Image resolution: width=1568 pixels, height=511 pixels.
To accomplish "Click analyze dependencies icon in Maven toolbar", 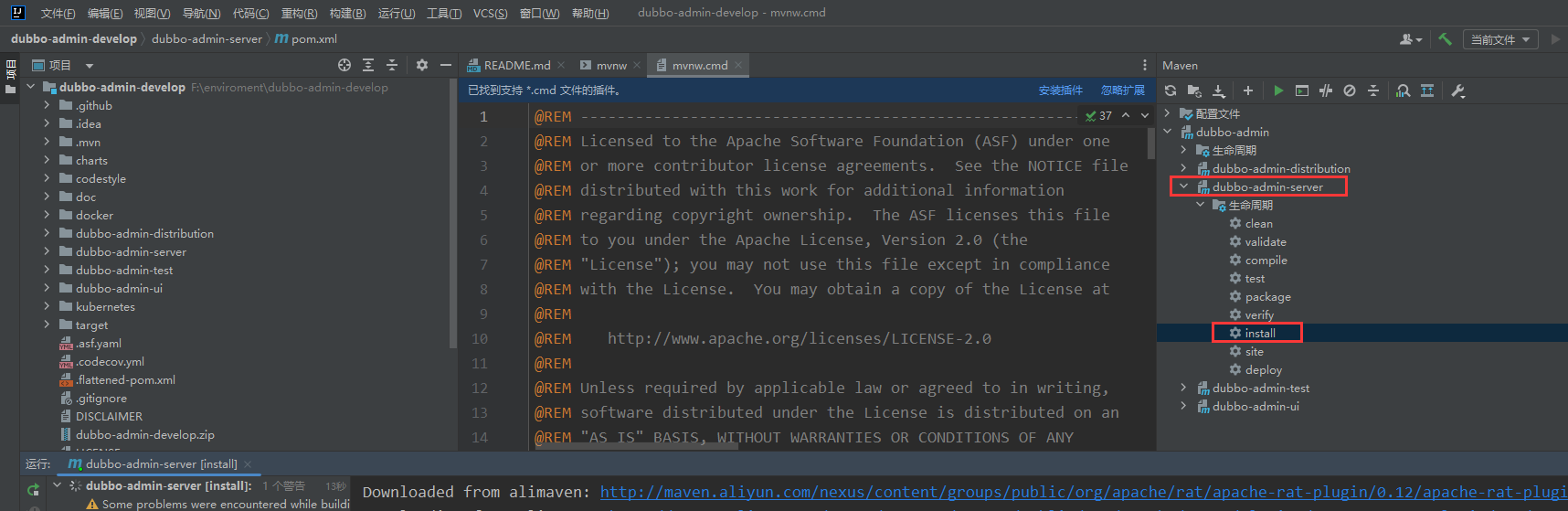I will 1404,90.
